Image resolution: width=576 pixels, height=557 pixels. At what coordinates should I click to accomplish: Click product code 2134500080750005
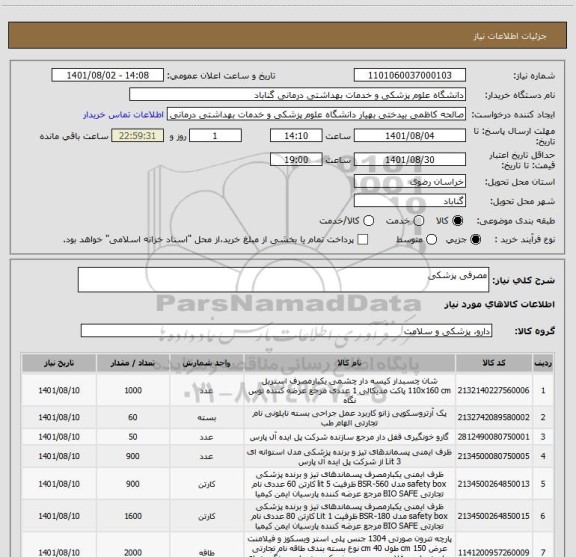[x=493, y=456]
